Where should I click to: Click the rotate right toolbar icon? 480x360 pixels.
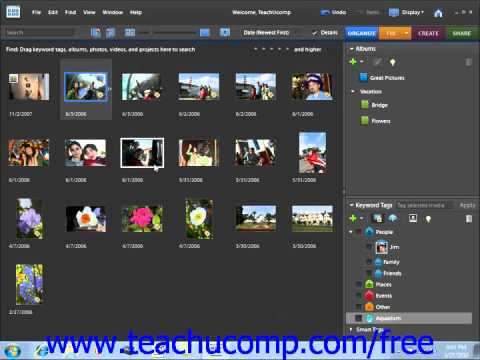(x=110, y=32)
